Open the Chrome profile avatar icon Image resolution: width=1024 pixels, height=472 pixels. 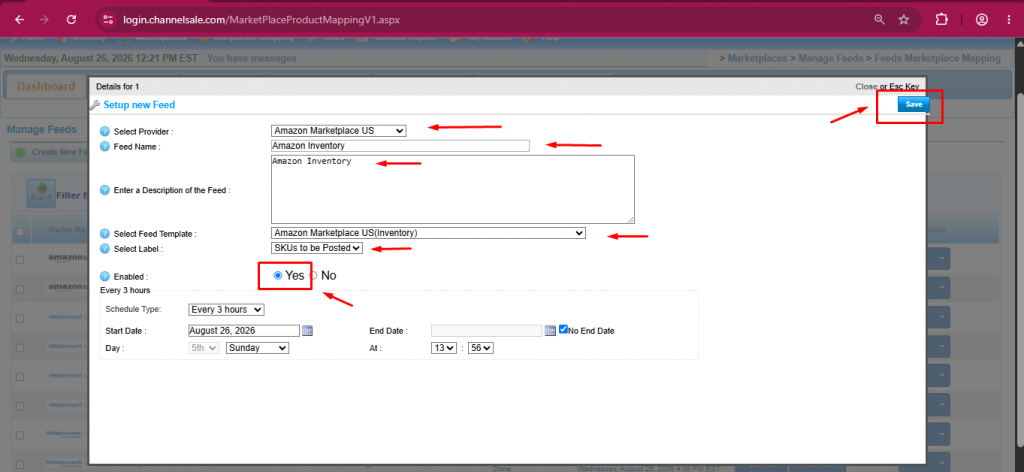982,20
